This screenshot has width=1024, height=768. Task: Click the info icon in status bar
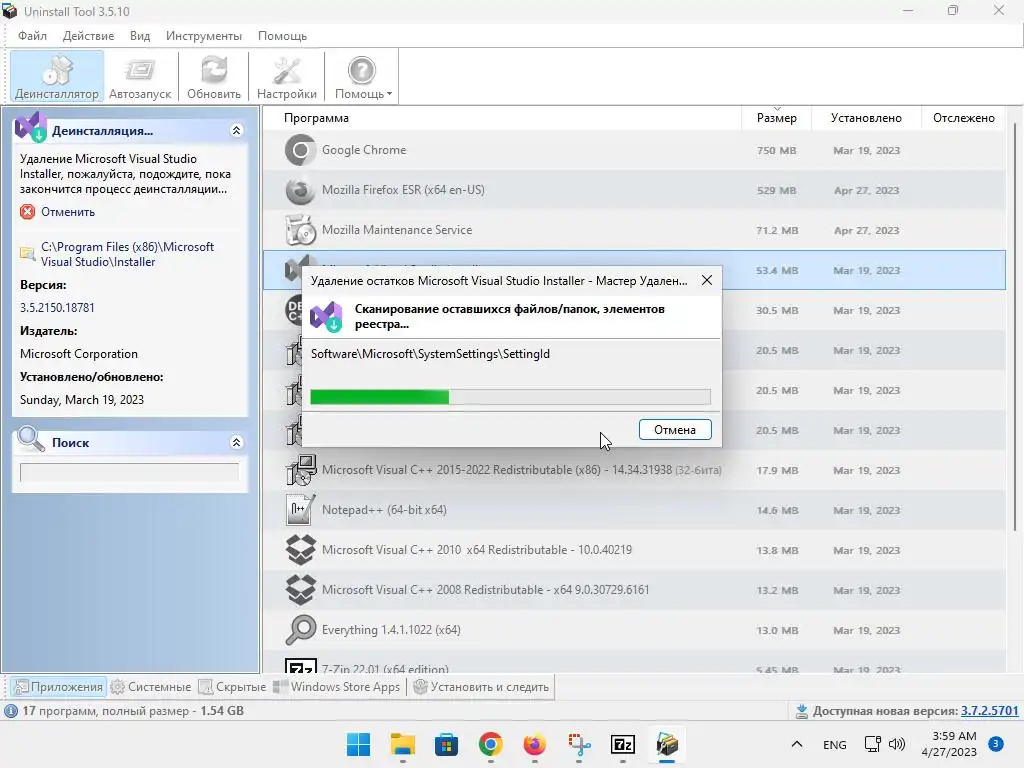point(11,711)
